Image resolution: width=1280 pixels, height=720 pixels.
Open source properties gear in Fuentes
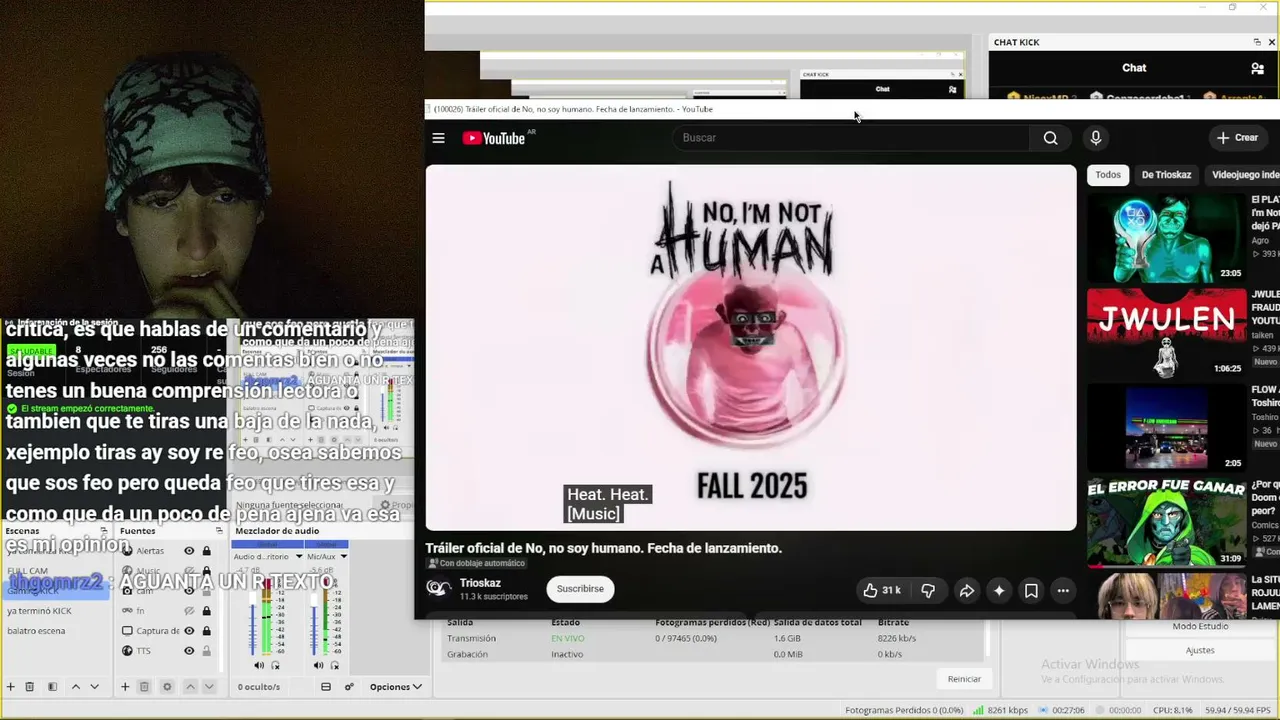[x=167, y=687]
